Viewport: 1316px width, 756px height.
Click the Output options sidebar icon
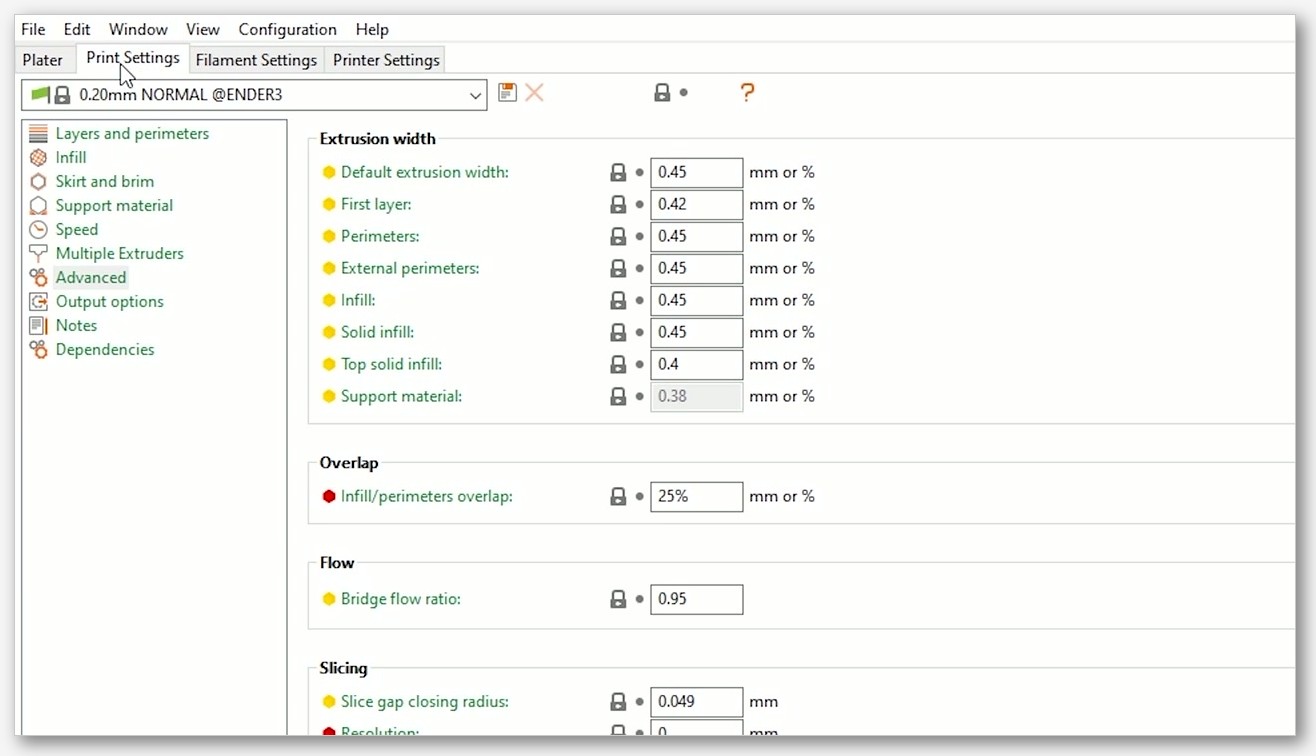coord(38,302)
